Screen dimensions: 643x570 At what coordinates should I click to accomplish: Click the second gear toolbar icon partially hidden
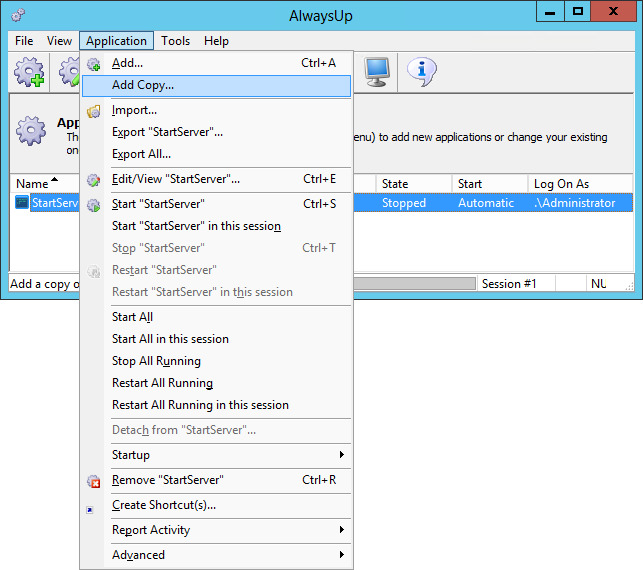pos(69,72)
